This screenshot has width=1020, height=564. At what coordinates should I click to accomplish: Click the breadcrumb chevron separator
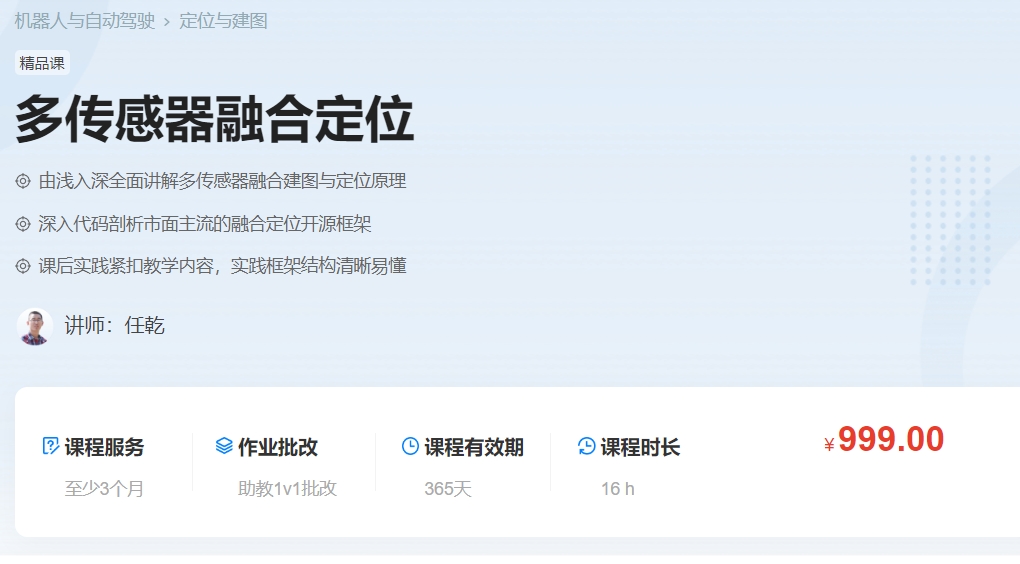[167, 22]
